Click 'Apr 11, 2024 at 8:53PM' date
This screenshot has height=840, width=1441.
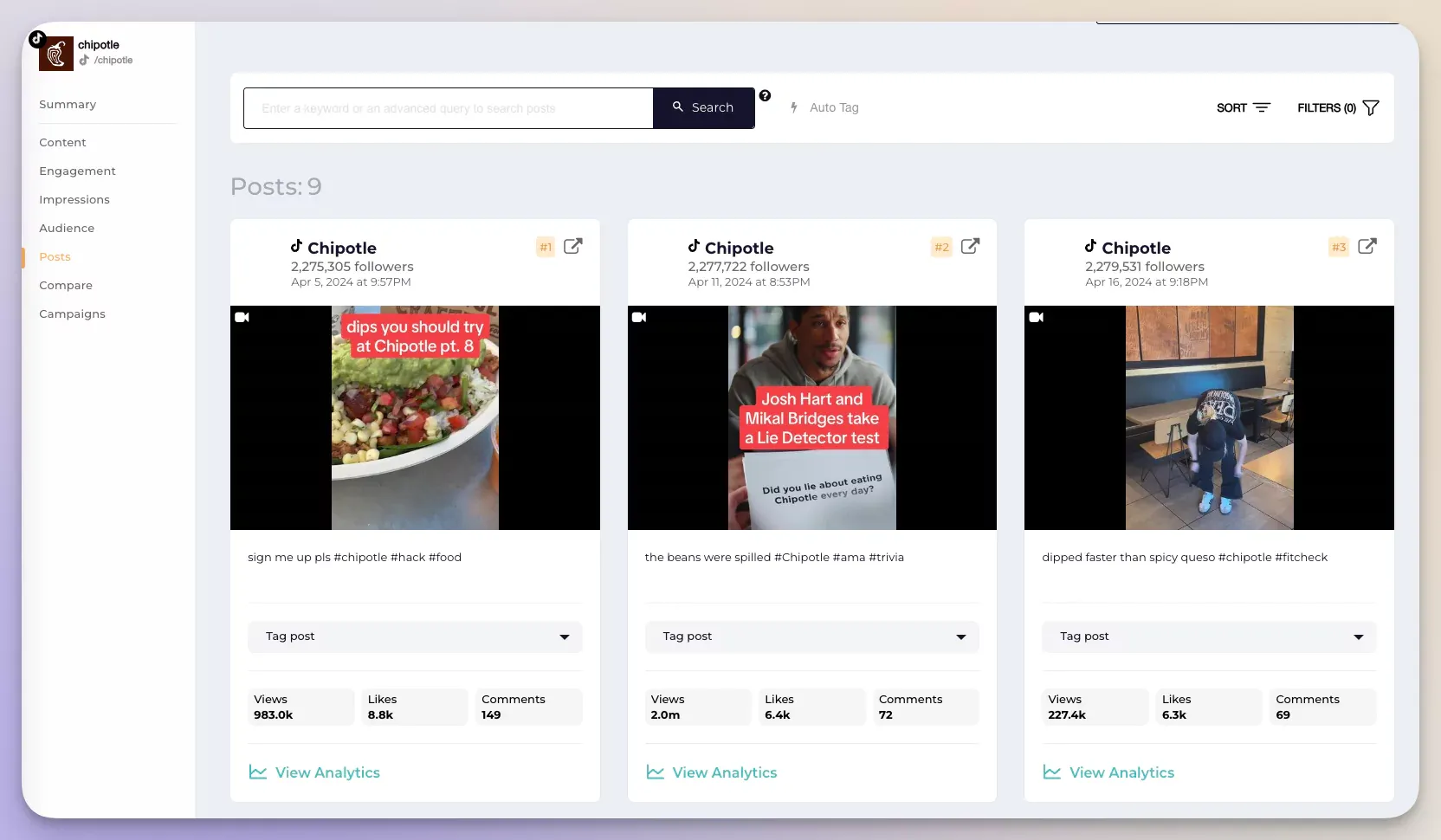749,281
